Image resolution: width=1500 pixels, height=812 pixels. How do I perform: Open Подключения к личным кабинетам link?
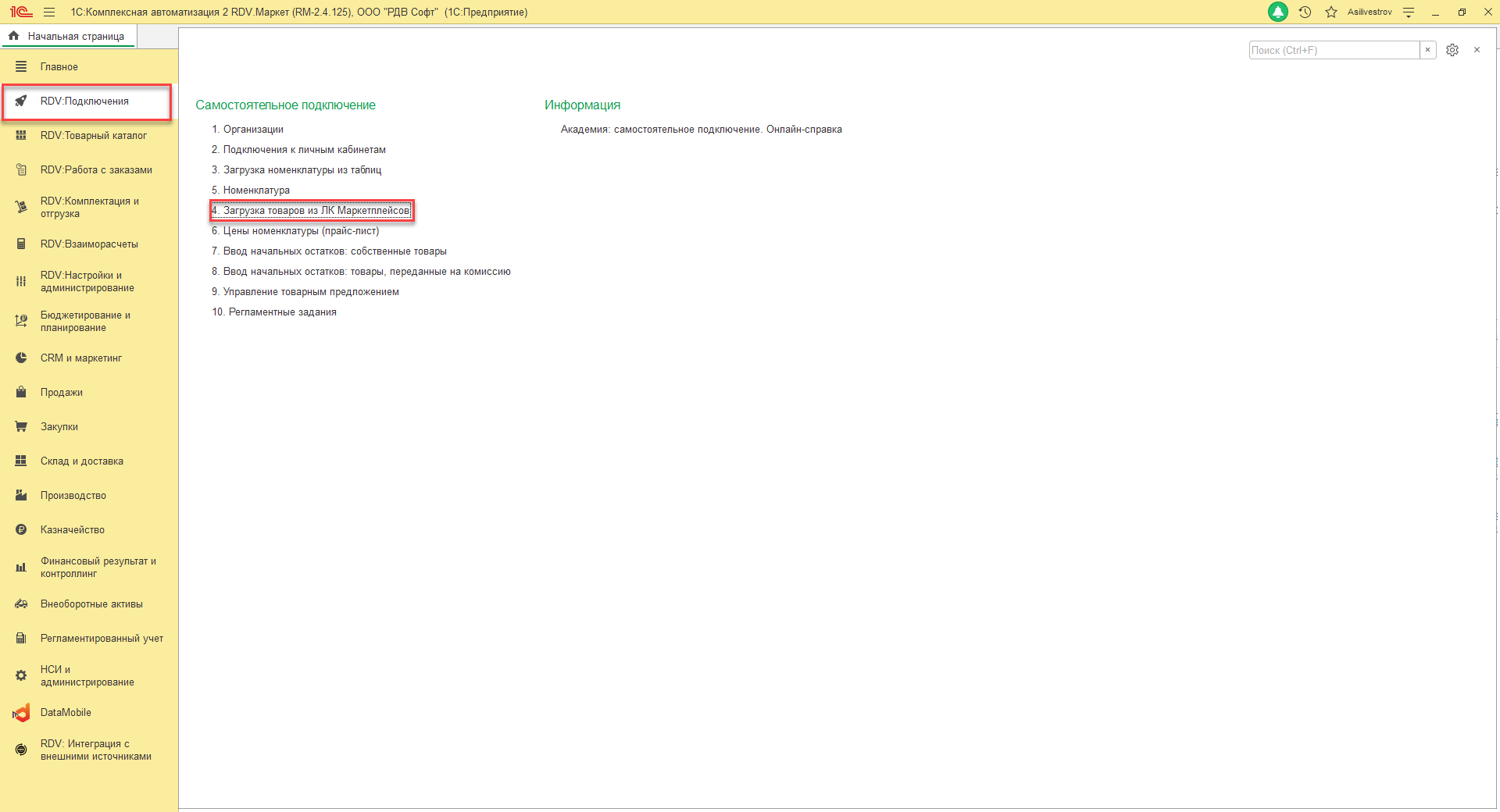pos(298,149)
